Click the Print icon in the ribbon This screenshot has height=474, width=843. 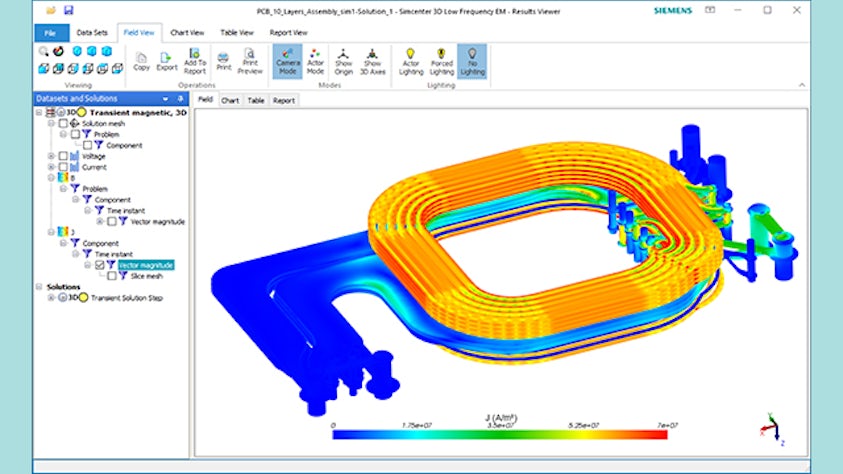pyautogui.click(x=224, y=61)
